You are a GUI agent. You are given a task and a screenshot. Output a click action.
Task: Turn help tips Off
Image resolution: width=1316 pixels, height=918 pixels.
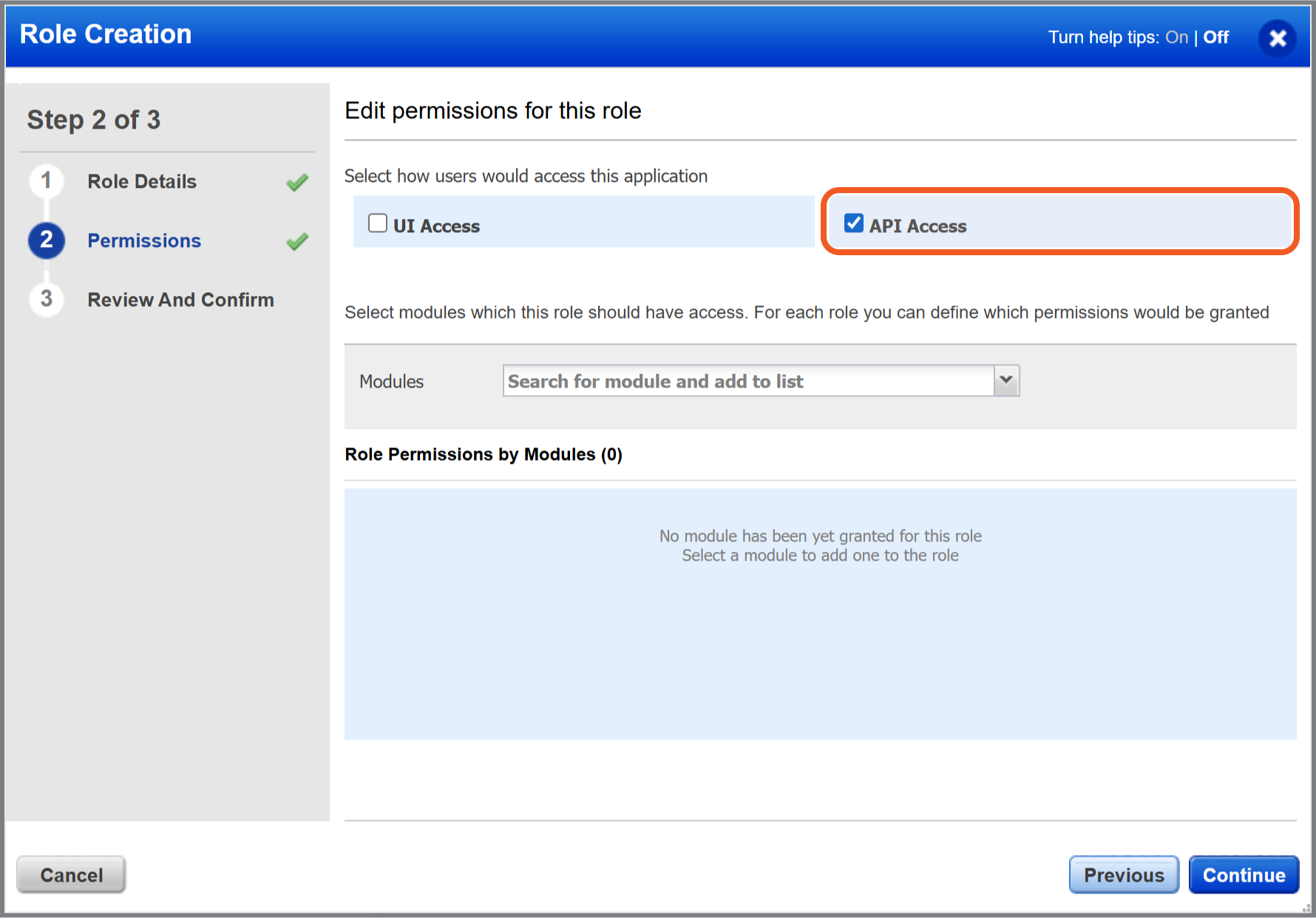click(1216, 38)
